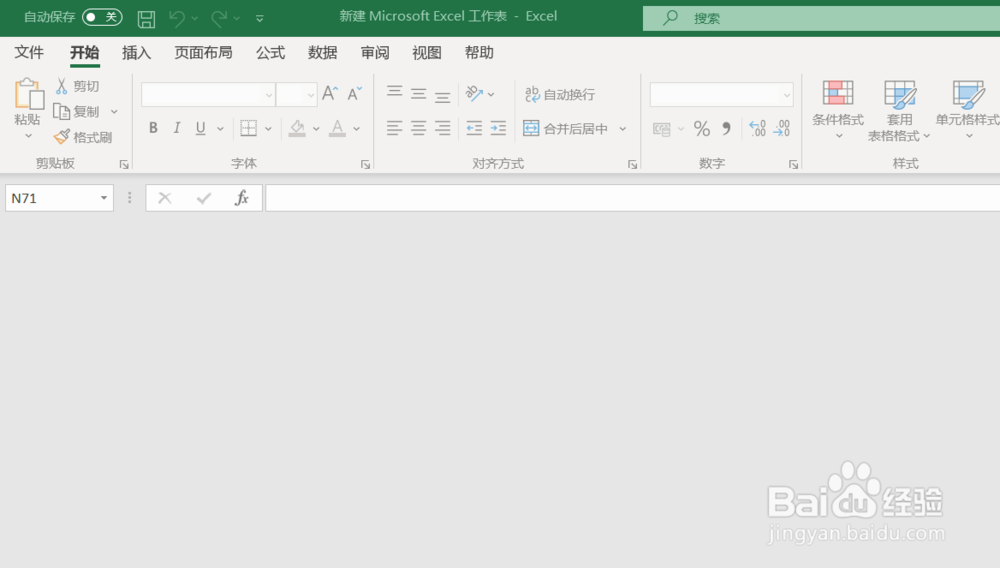Open the 视图 ribbon tab

427,52
